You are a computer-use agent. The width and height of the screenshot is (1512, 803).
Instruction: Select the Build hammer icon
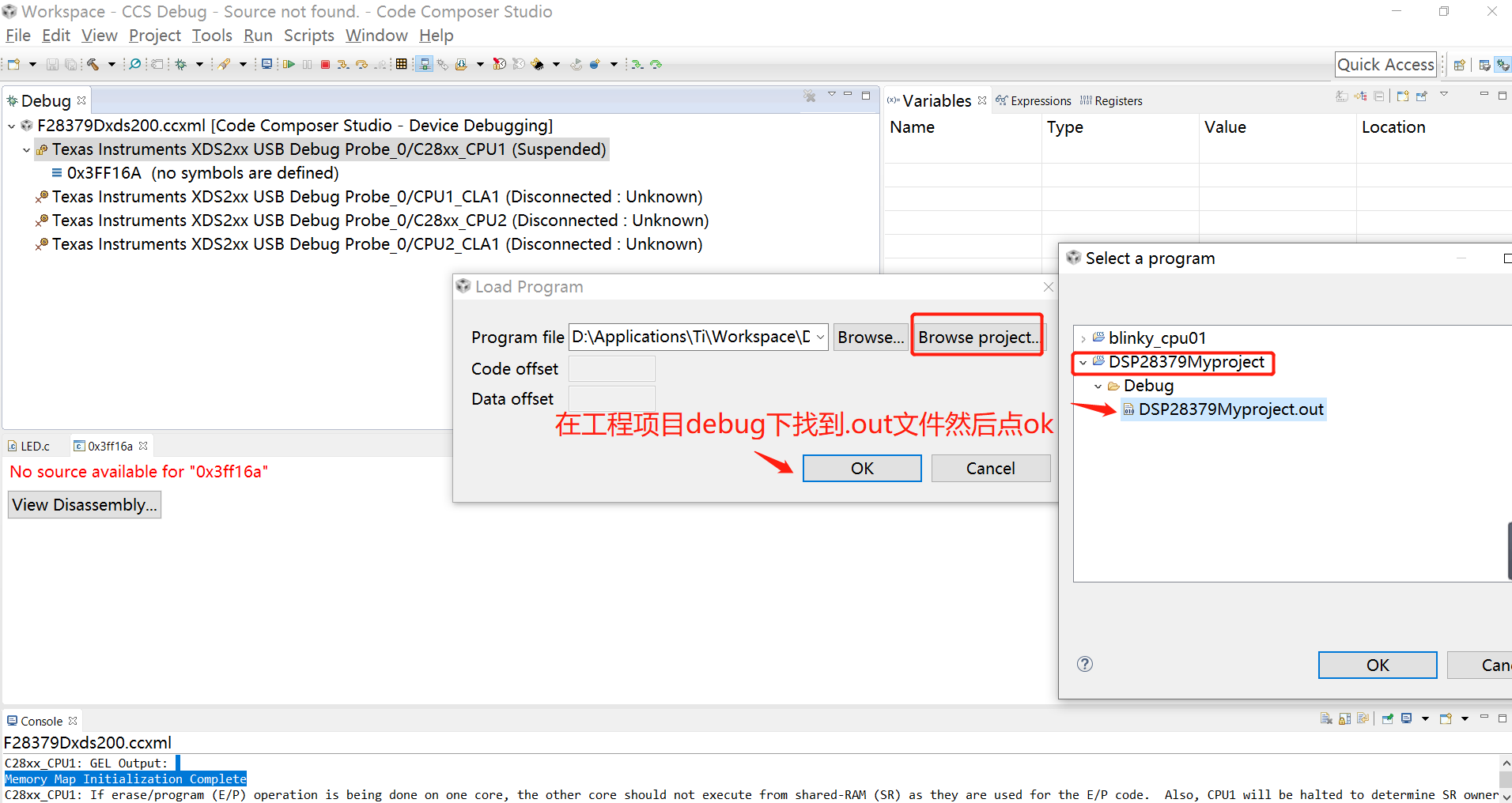tap(92, 64)
